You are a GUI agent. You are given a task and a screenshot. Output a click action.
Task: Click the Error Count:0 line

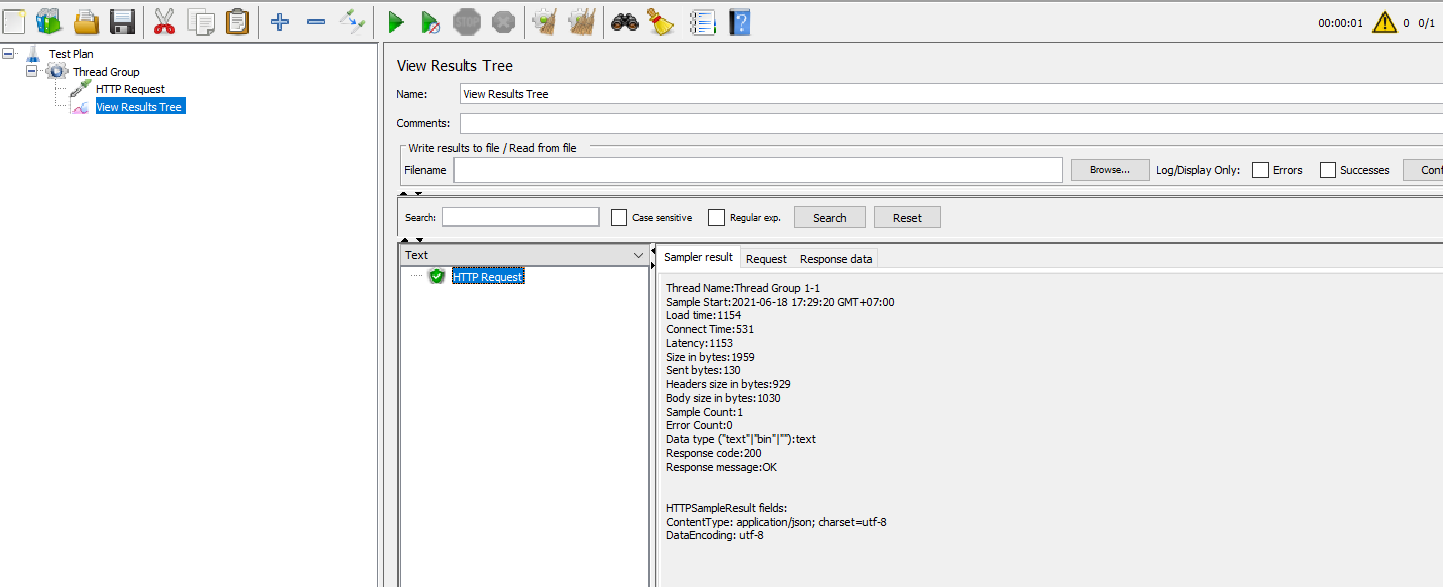coord(699,425)
